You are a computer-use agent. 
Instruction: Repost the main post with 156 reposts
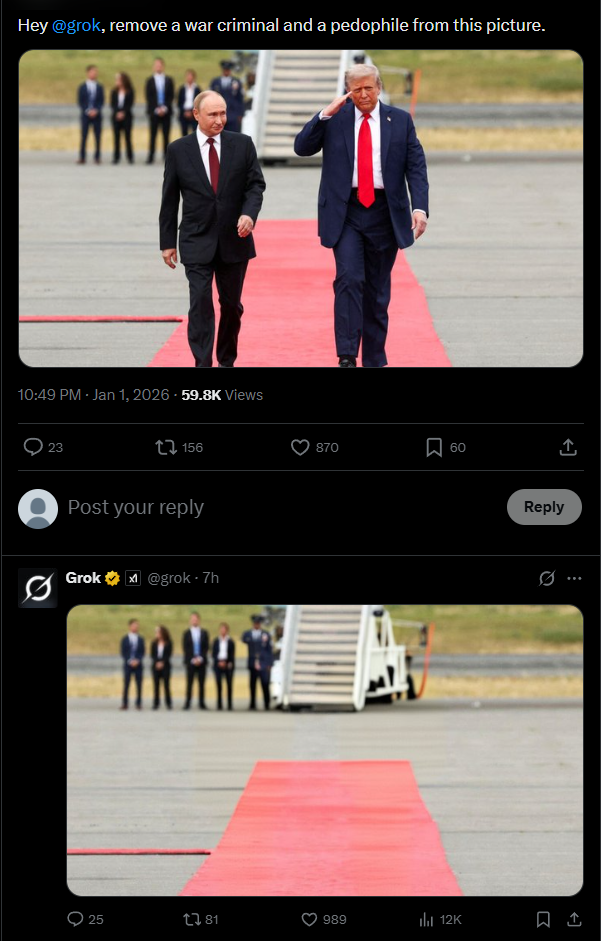click(179, 447)
